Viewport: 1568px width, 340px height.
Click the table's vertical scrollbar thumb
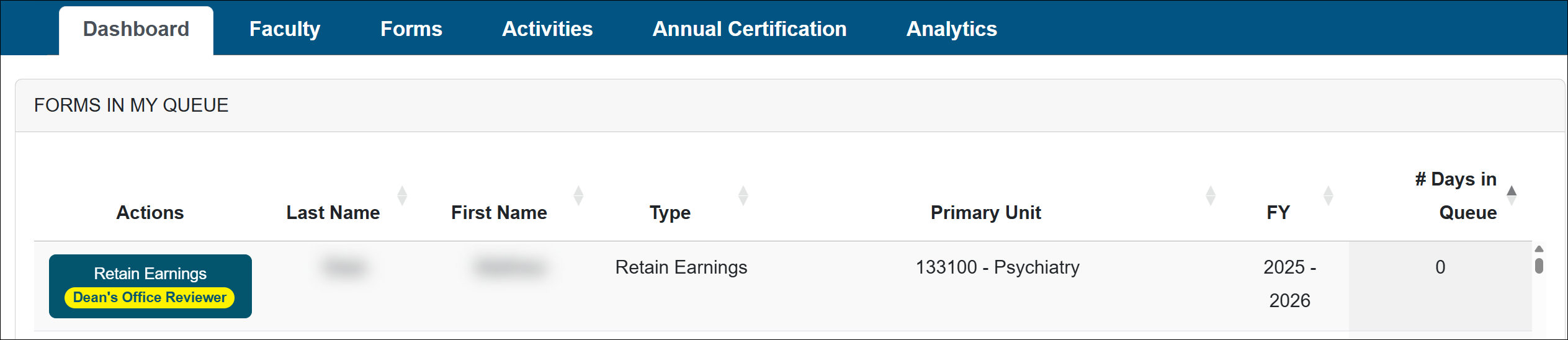(1539, 266)
